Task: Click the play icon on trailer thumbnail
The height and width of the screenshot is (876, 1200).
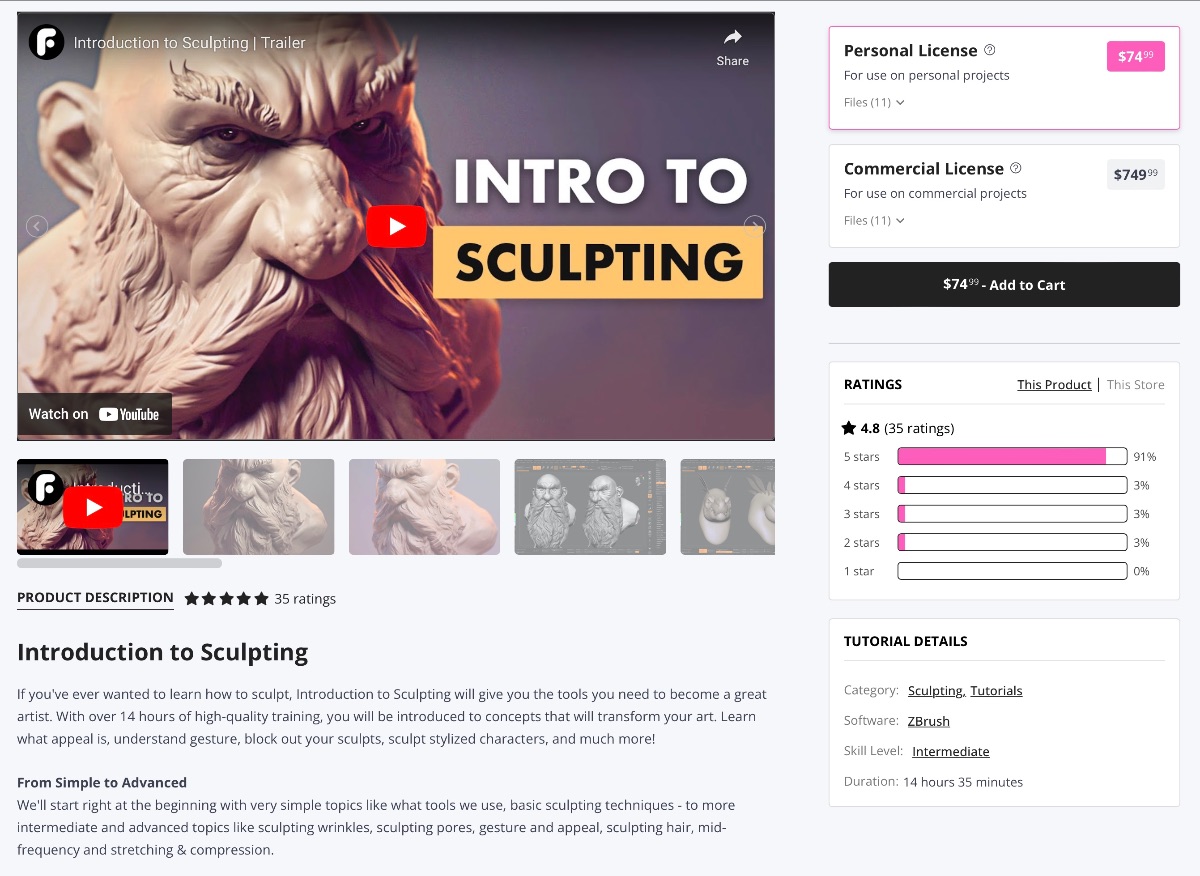Action: point(93,507)
